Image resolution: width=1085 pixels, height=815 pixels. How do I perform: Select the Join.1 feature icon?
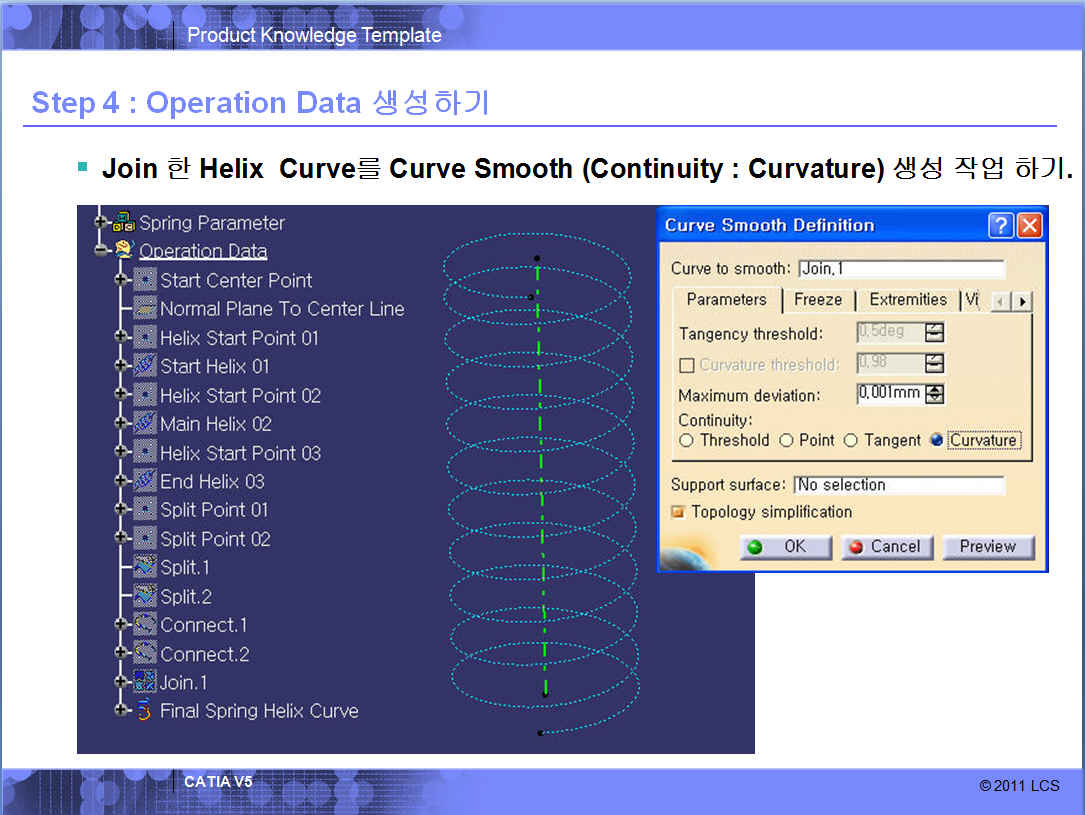pos(145,683)
